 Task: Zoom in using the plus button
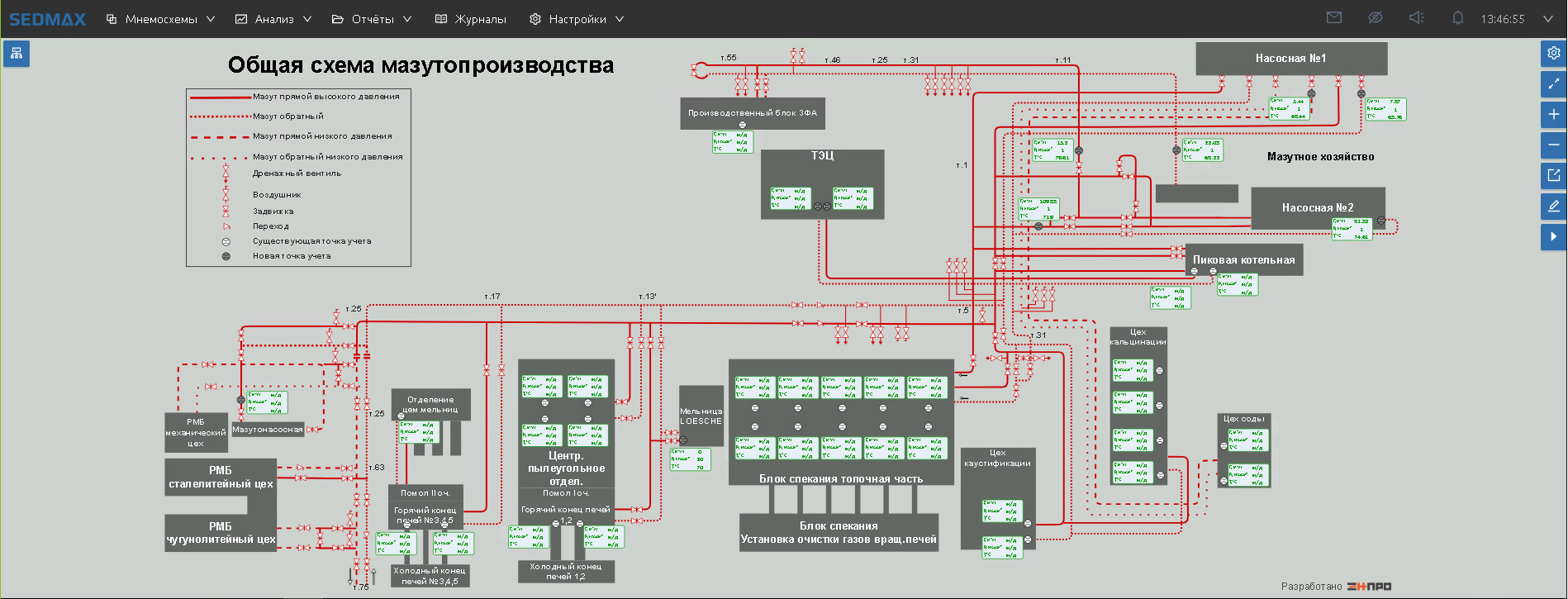click(x=1553, y=114)
